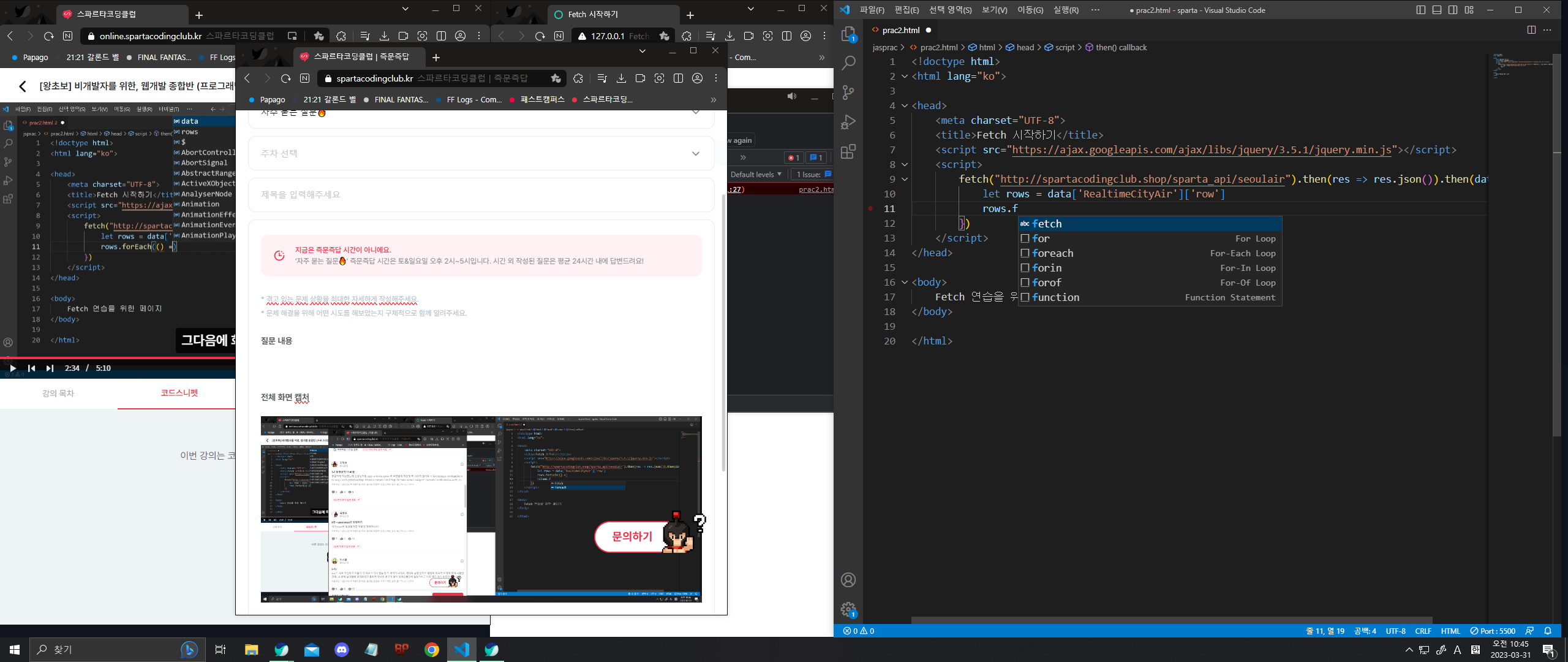Focus the 제목을 입력해주세요 title field
Image resolution: width=1568 pixels, height=662 pixels.
click(x=481, y=194)
